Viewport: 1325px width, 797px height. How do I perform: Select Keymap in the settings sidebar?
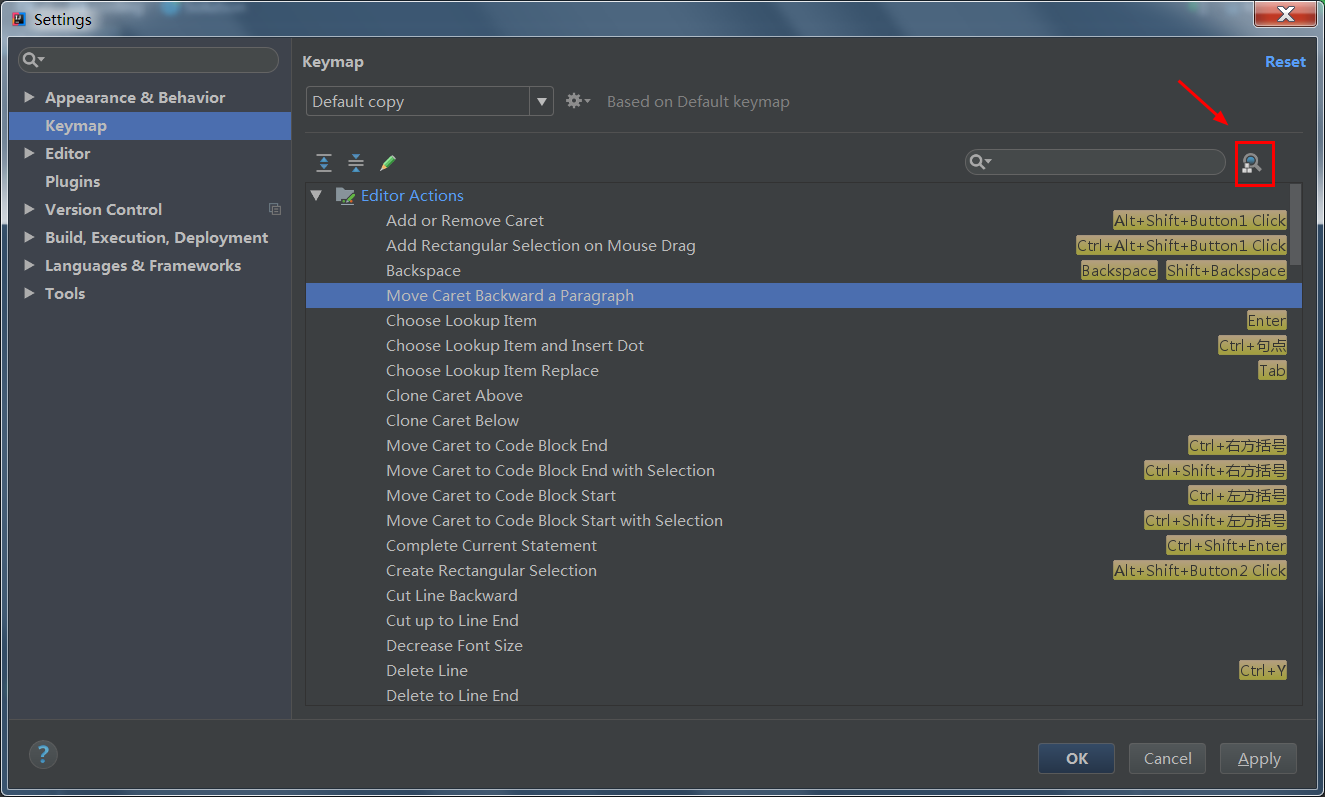(150, 125)
